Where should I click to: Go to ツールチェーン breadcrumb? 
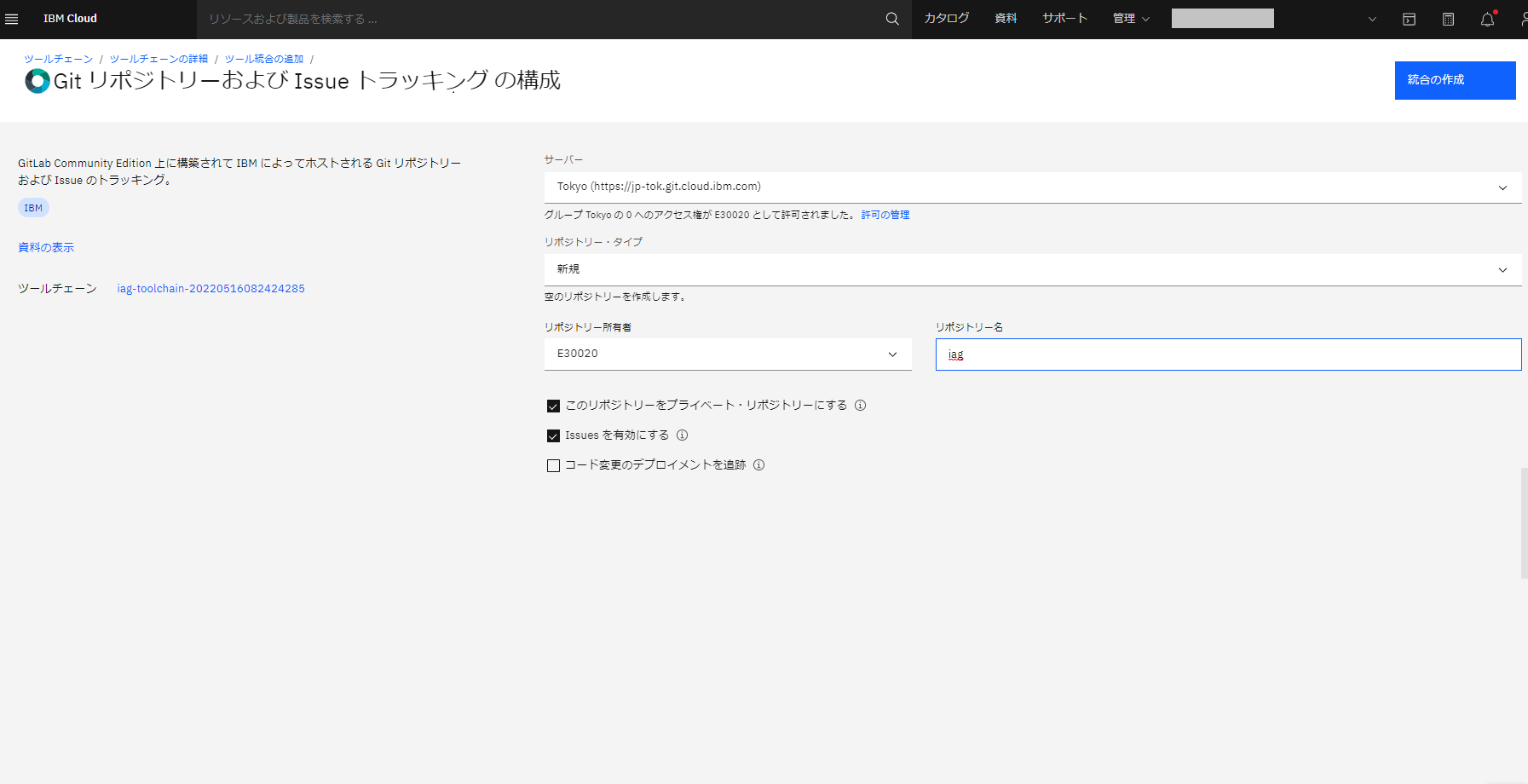(x=59, y=59)
